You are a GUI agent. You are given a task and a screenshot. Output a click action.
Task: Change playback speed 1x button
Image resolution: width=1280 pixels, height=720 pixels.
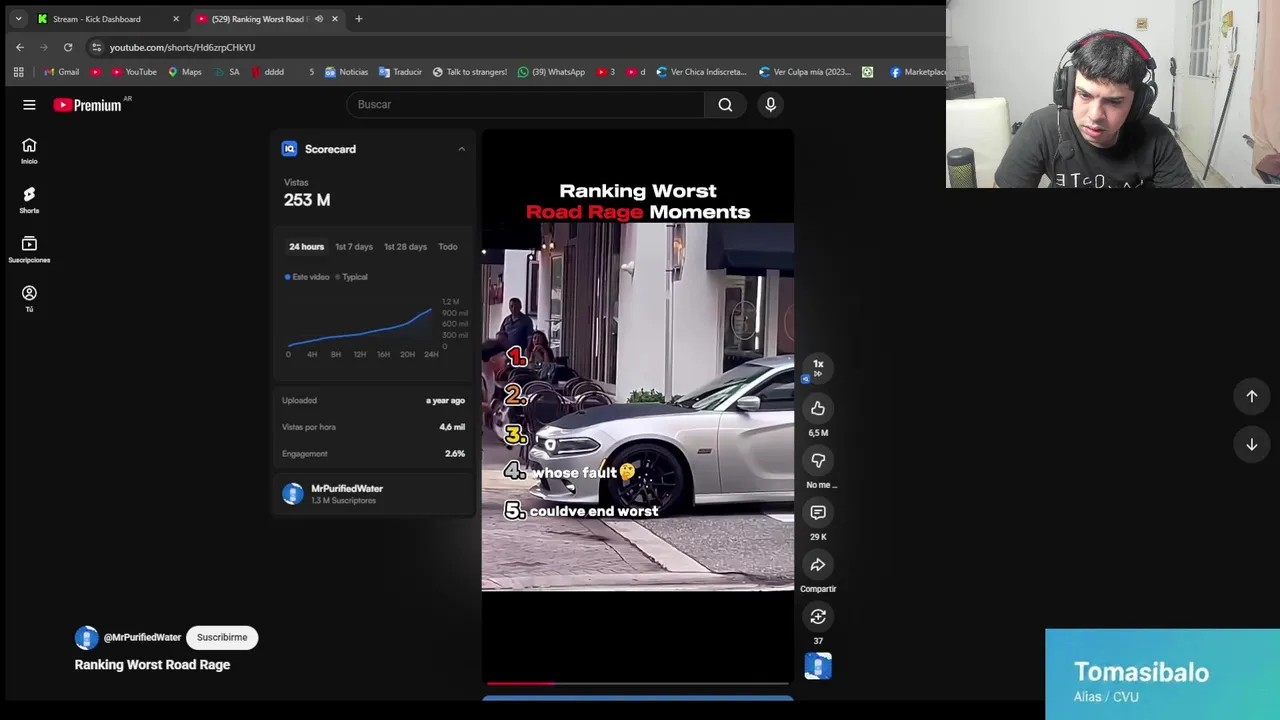pyautogui.click(x=818, y=368)
